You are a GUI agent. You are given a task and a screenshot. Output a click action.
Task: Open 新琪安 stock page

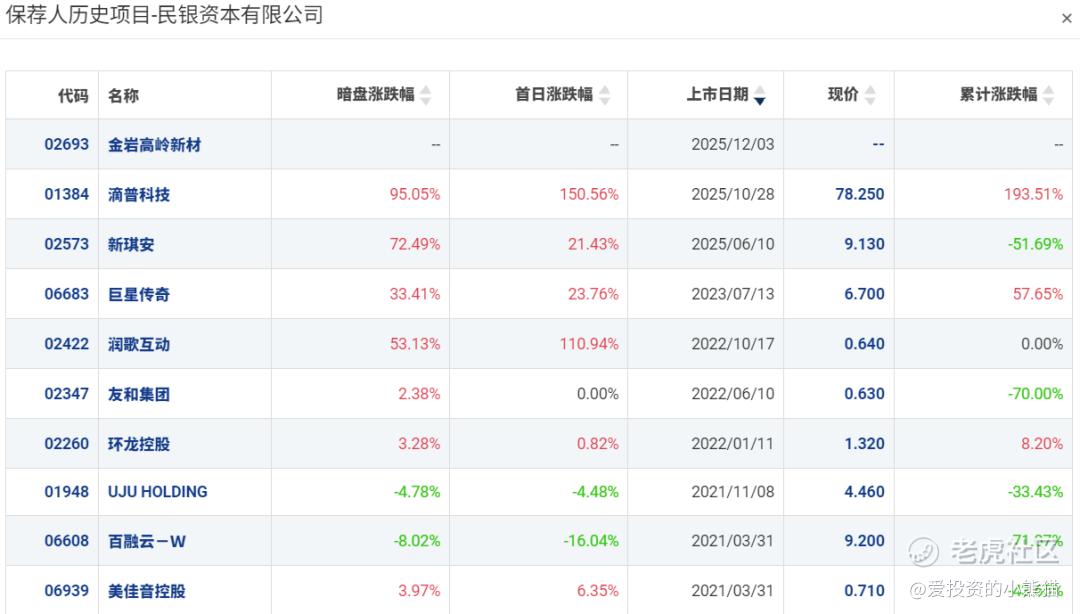[x=131, y=245]
